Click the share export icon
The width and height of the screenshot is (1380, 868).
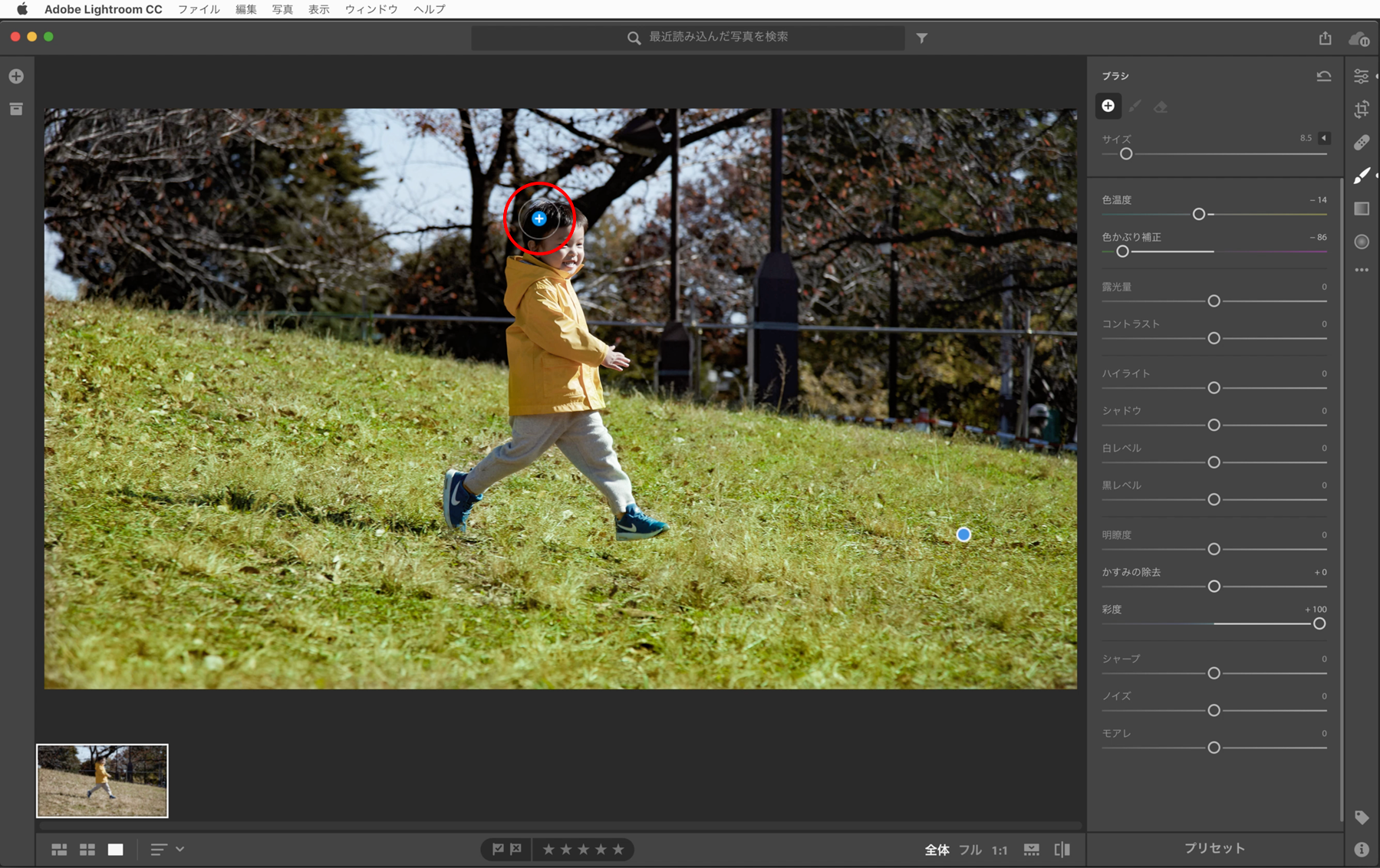coord(1325,38)
